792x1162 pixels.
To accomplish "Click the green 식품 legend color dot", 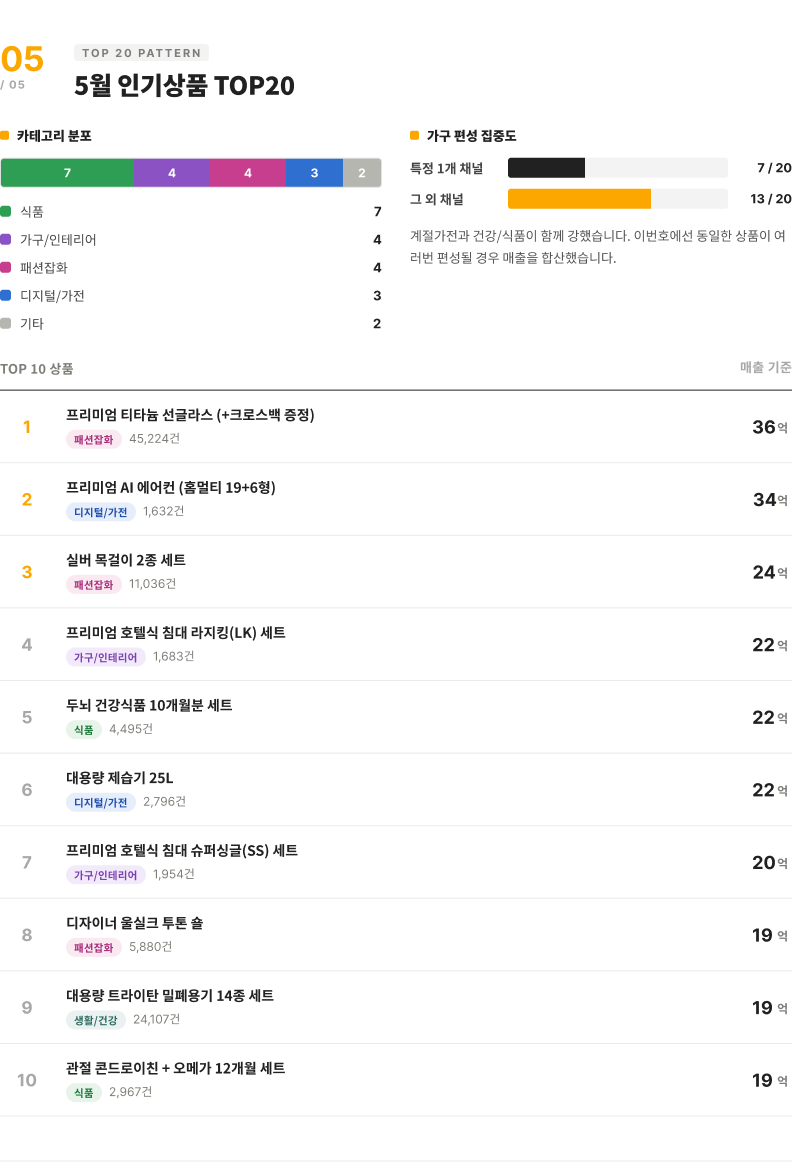I will tap(6, 212).
